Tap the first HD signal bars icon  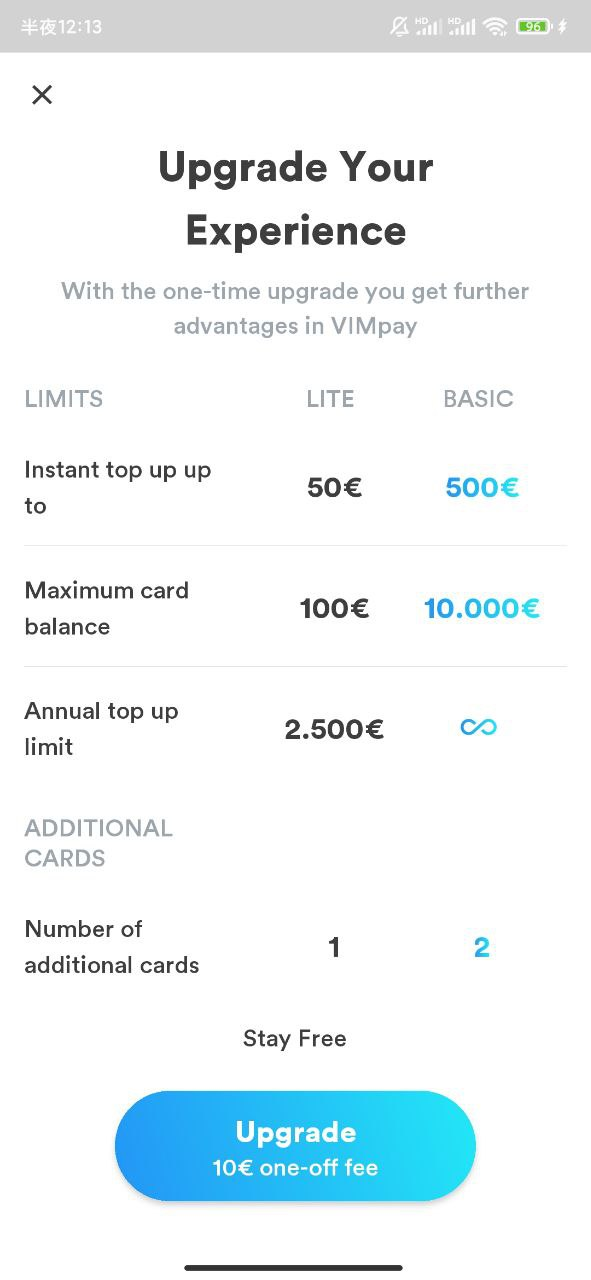(x=428, y=27)
